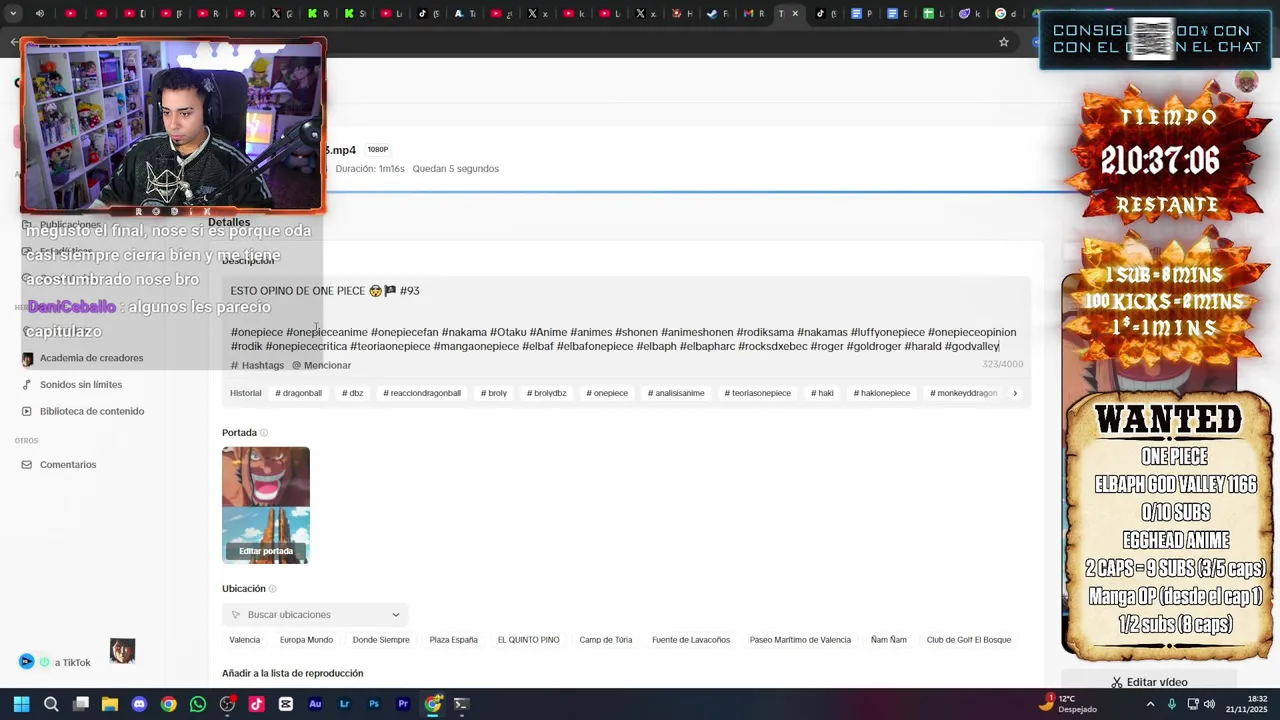
Task: Select the Europa Mundo location chip
Action: (306, 640)
